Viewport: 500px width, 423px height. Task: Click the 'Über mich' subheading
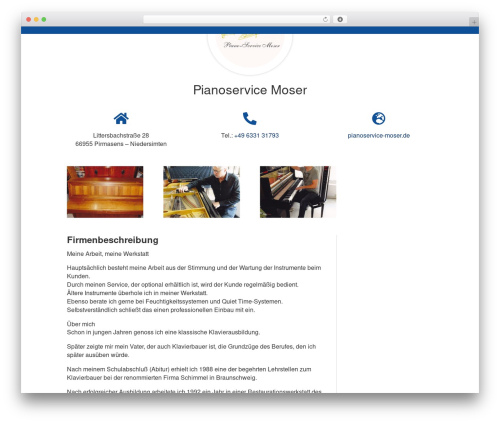pyautogui.click(x=81, y=324)
